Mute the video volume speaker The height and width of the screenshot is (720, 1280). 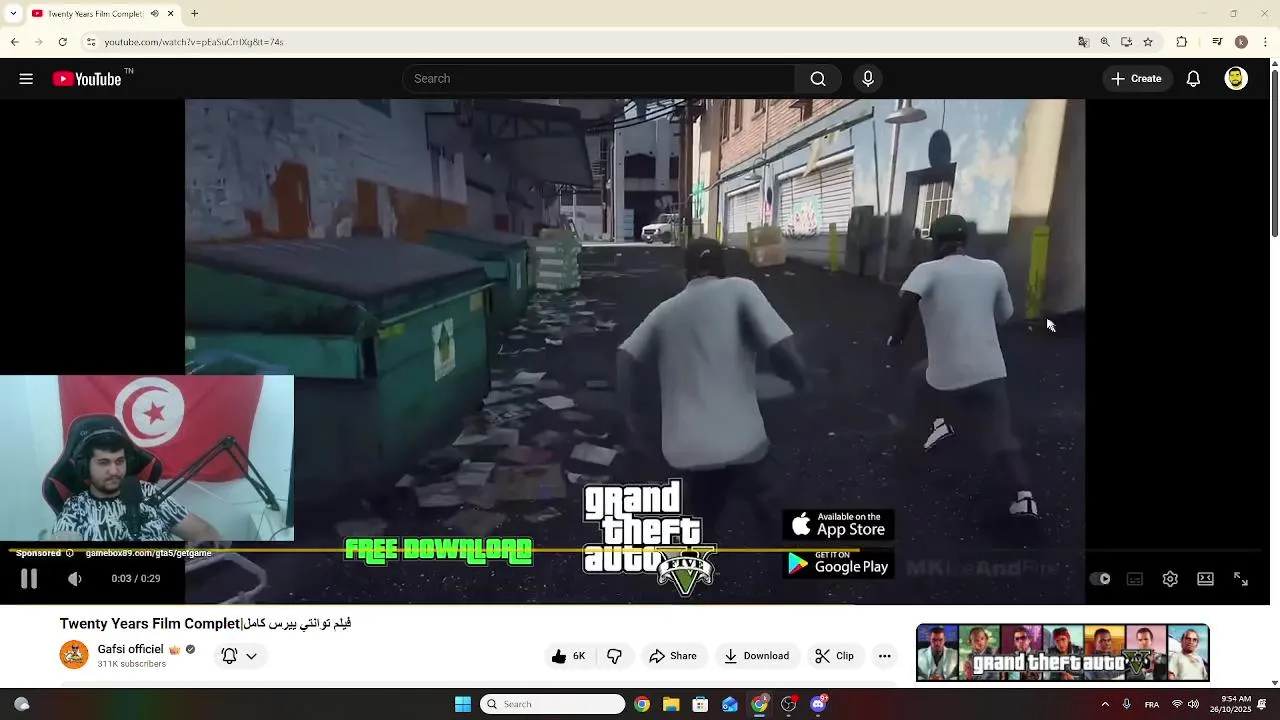75,578
